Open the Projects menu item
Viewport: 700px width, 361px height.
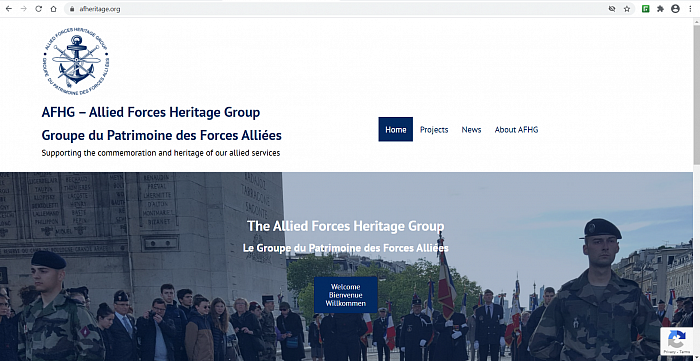click(x=434, y=130)
